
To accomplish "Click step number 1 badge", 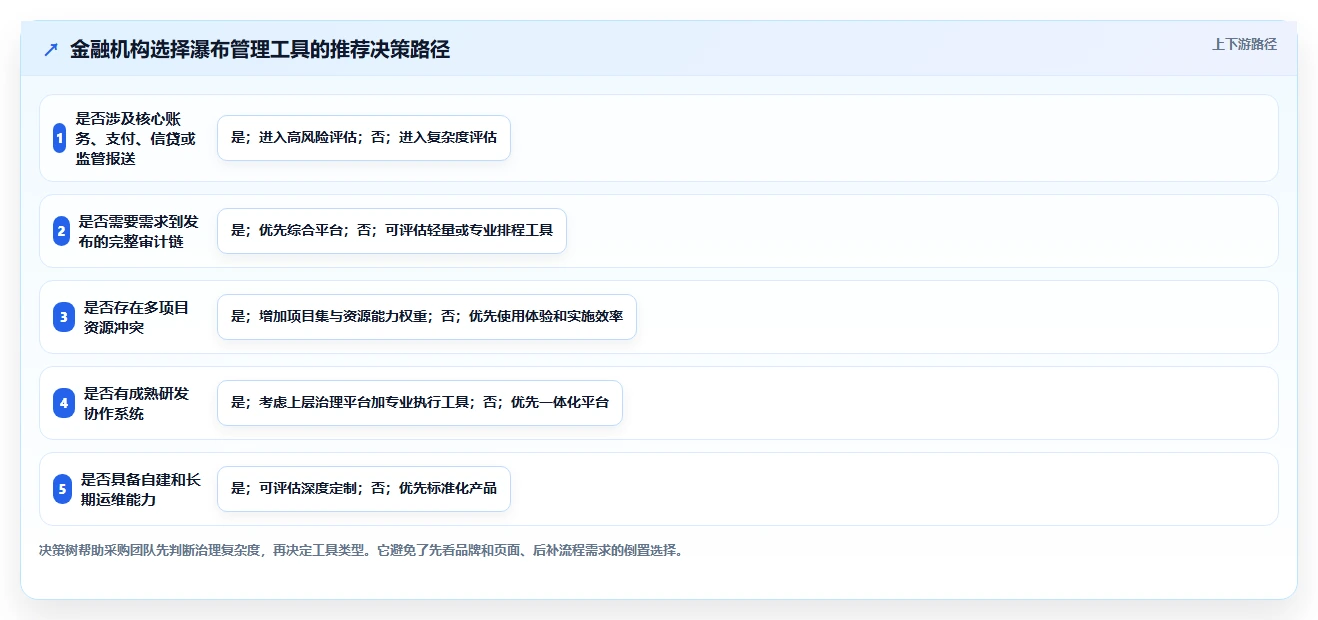I will click(x=60, y=138).
